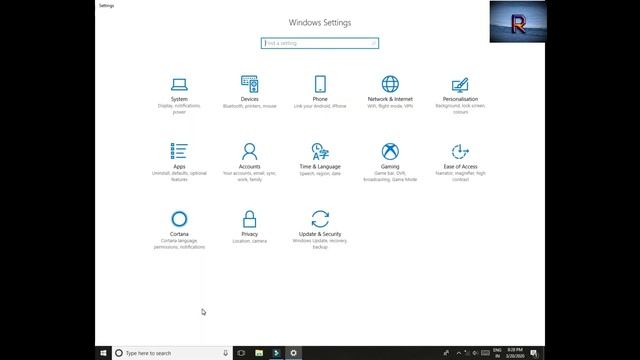Open Network & Internet settings
The width and height of the screenshot is (640, 360).
tap(390, 93)
